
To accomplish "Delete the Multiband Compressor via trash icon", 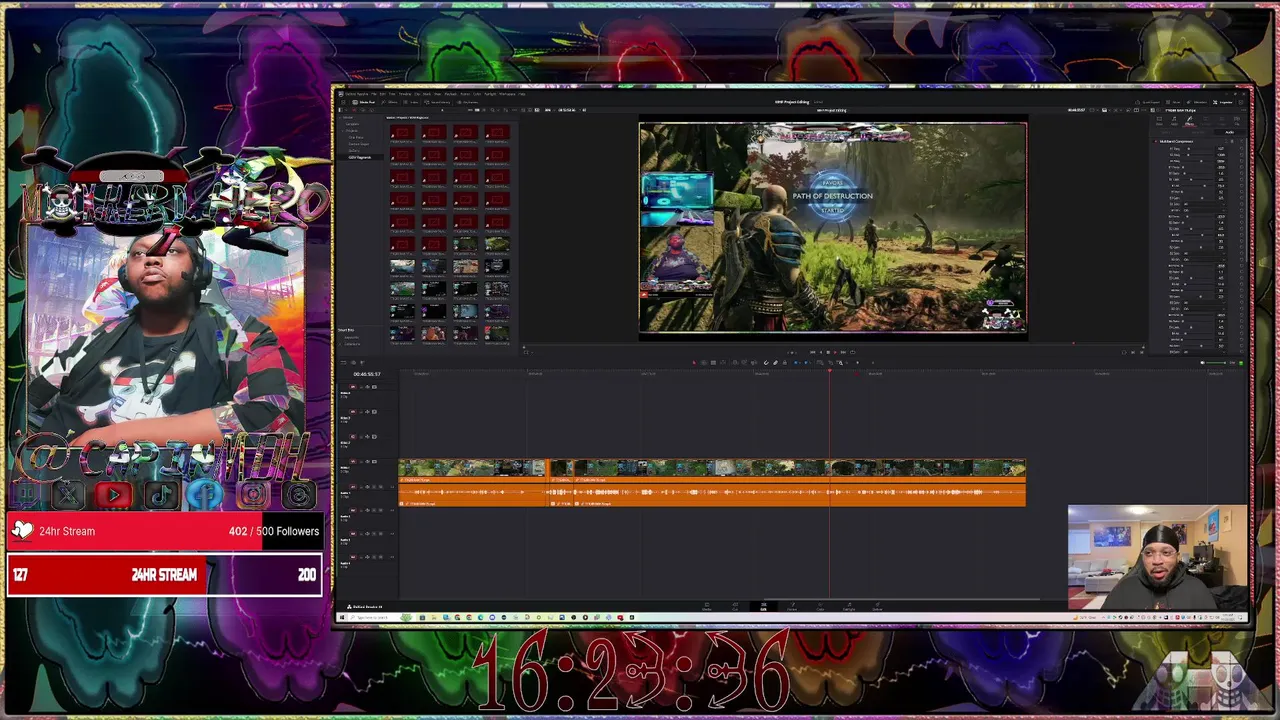I will pyautogui.click(x=1232, y=141).
